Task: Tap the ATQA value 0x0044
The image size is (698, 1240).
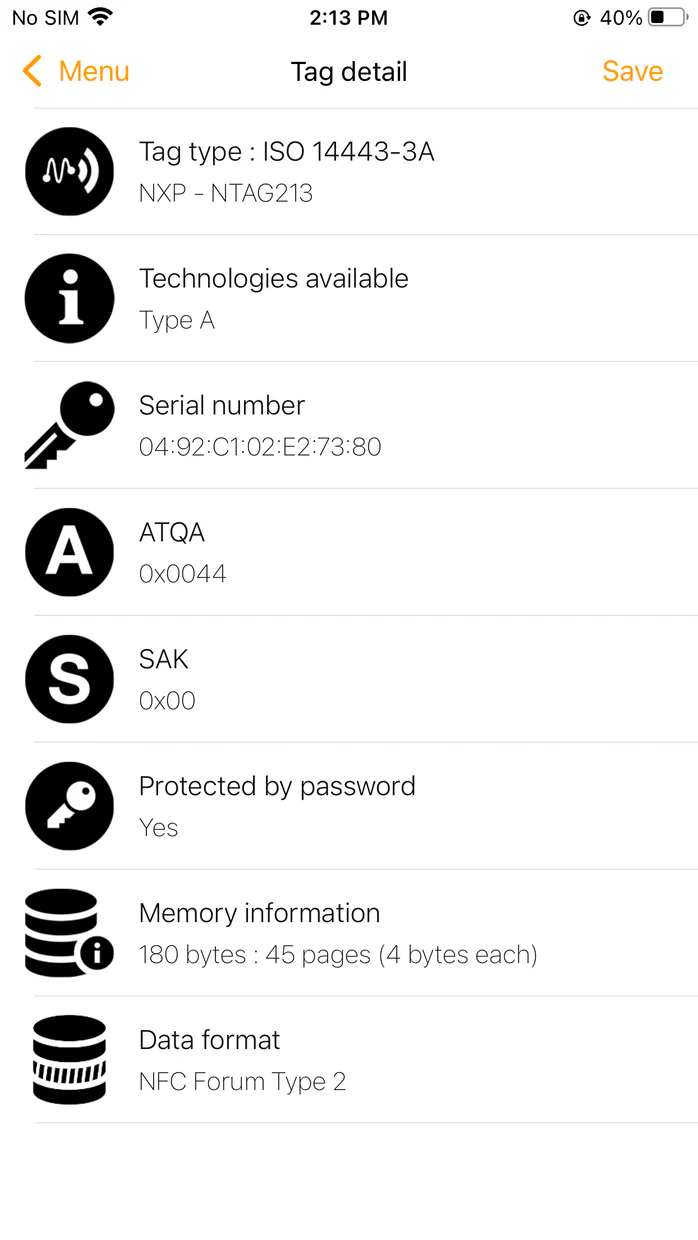Action: (x=183, y=574)
